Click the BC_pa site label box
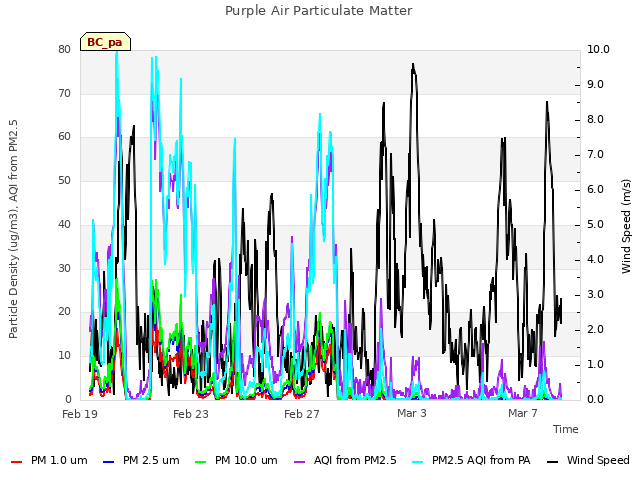Viewport: 640px width, 480px height. 105,42
